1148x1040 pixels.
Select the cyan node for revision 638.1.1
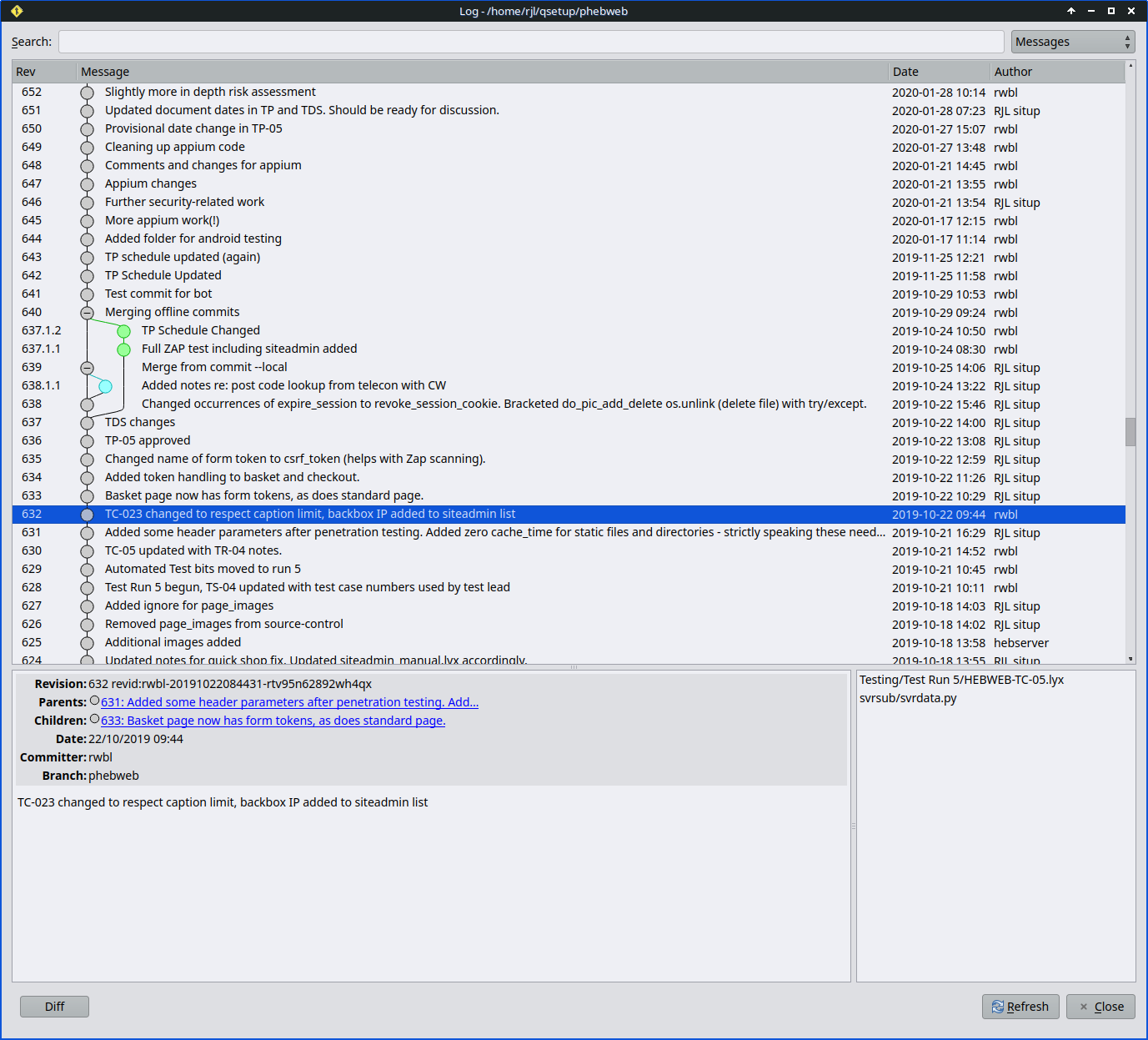105,386
